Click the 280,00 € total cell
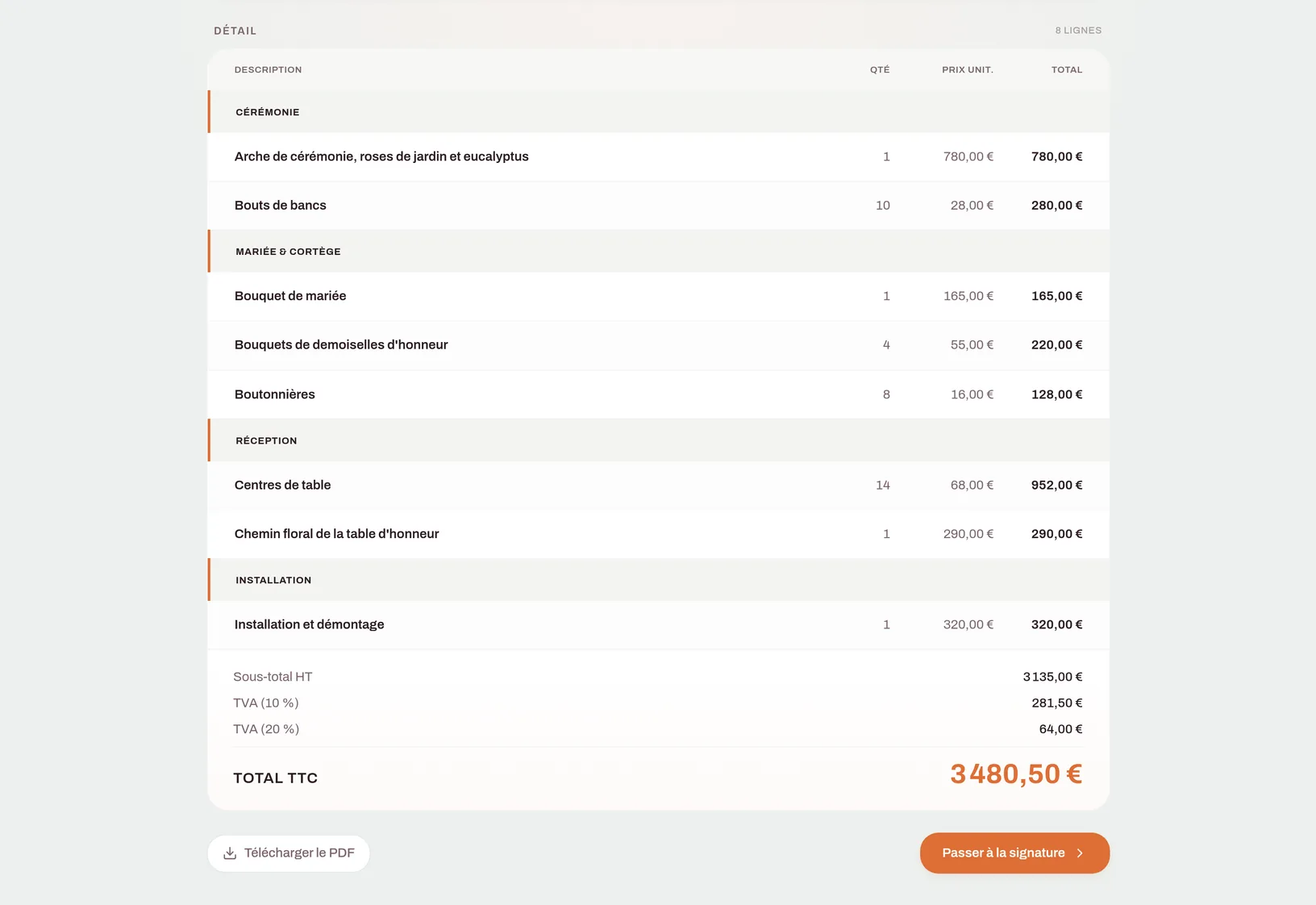Image resolution: width=1316 pixels, height=905 pixels. [1056, 206]
